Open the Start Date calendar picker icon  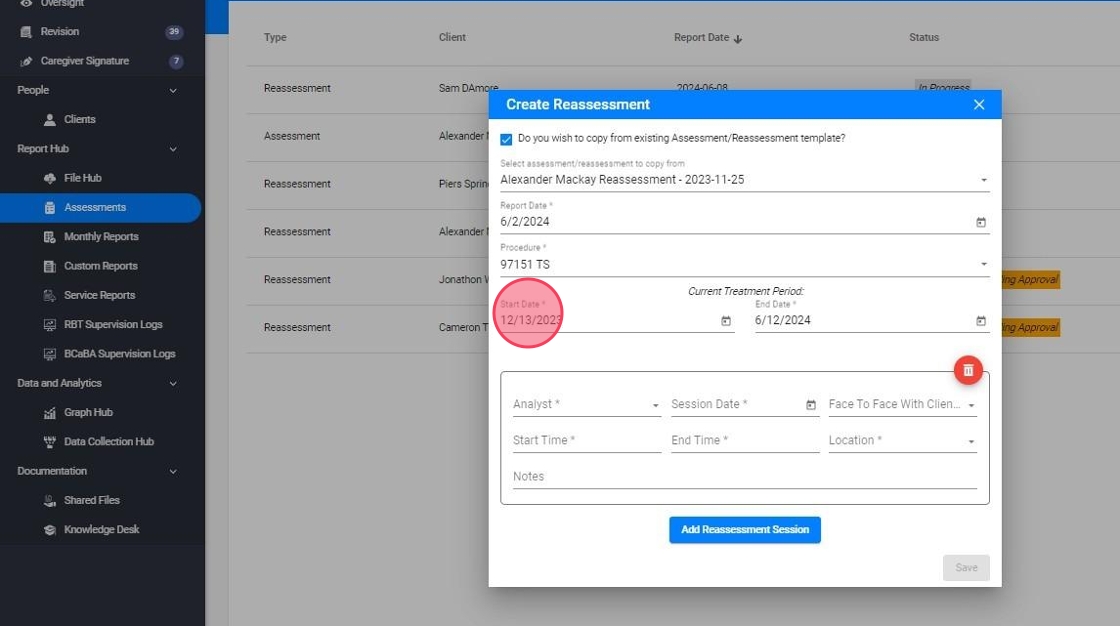tap(726, 321)
